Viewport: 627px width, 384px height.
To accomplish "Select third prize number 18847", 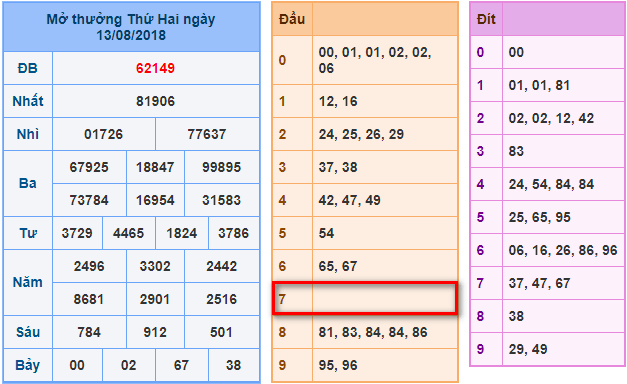I will (x=155, y=167).
